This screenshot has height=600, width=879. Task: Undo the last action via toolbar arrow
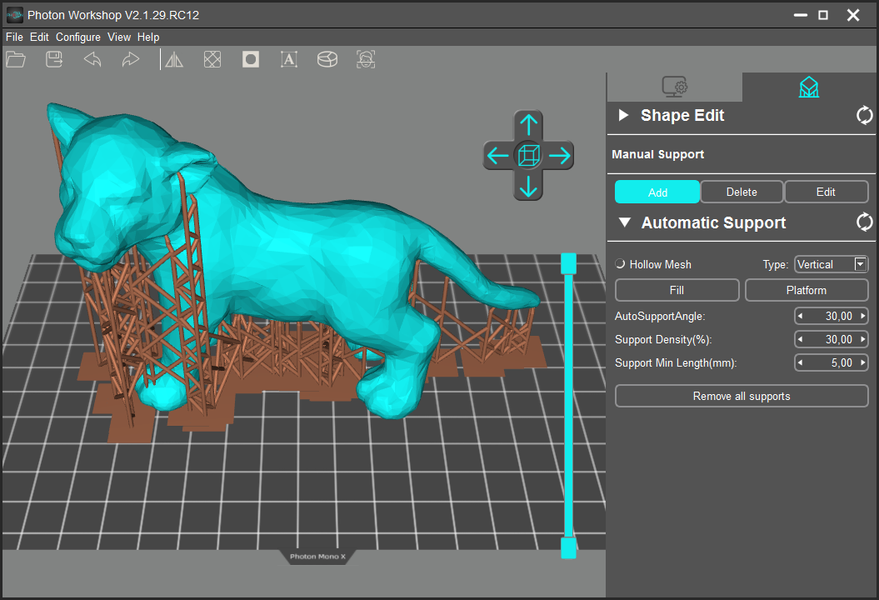point(92,60)
